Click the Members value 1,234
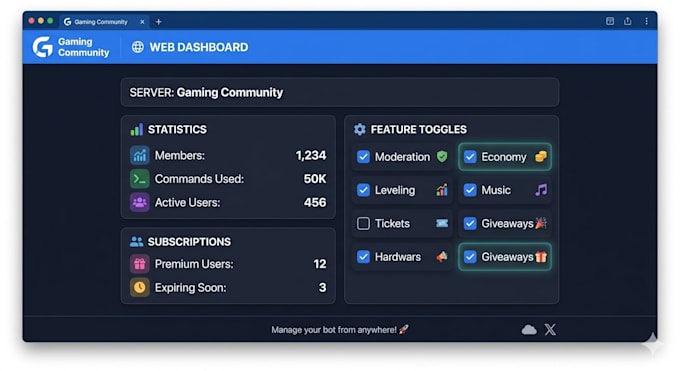680x371 pixels. click(x=311, y=155)
